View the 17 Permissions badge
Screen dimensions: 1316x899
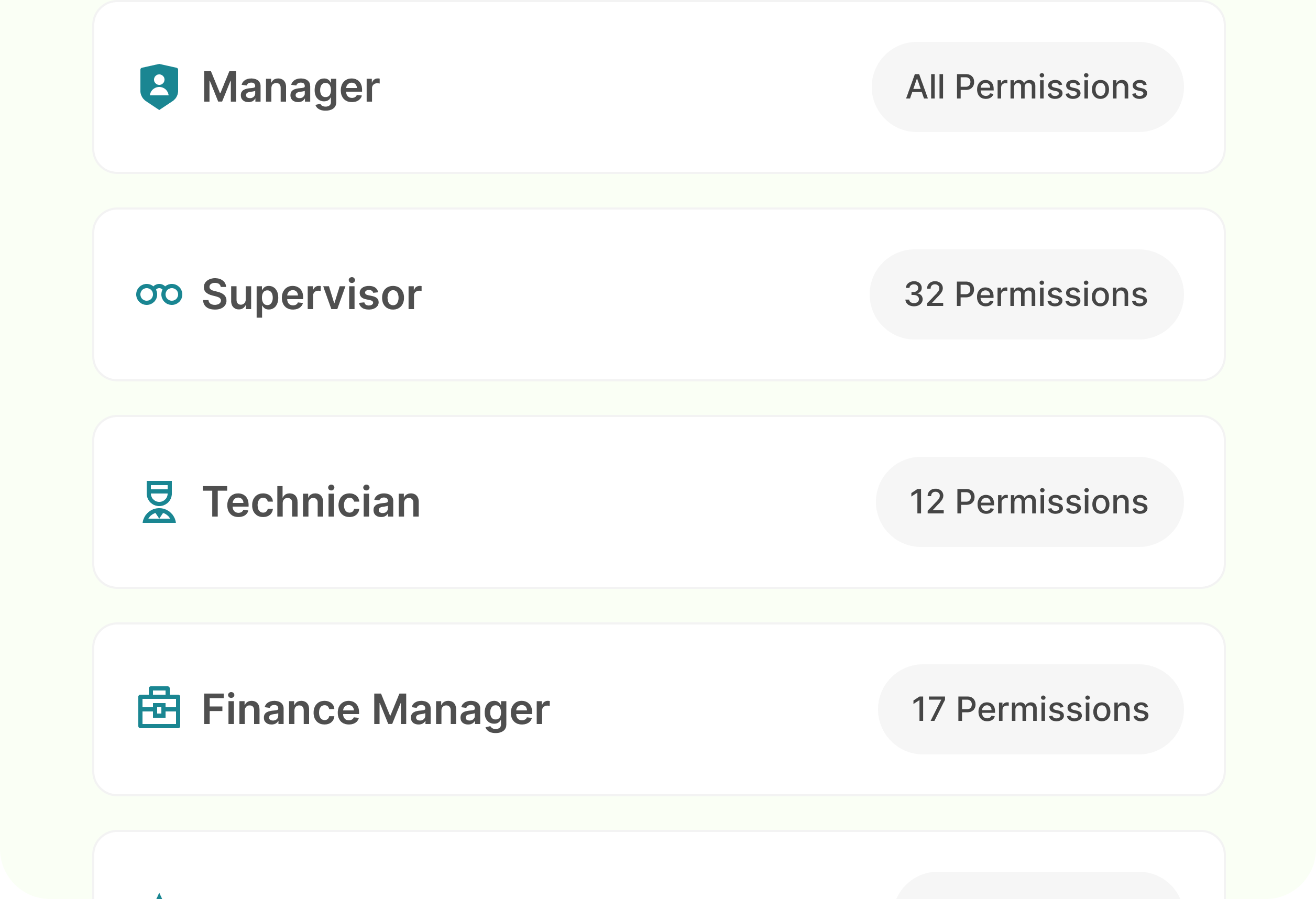pyautogui.click(x=1030, y=709)
